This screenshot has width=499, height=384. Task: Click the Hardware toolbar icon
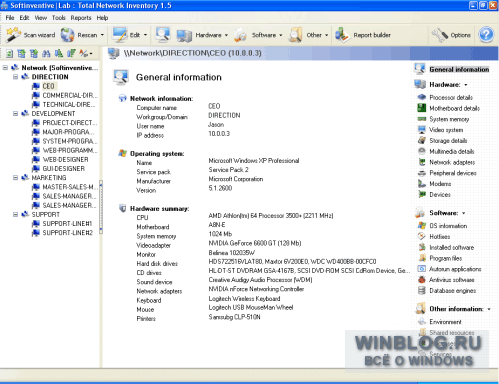point(184,35)
